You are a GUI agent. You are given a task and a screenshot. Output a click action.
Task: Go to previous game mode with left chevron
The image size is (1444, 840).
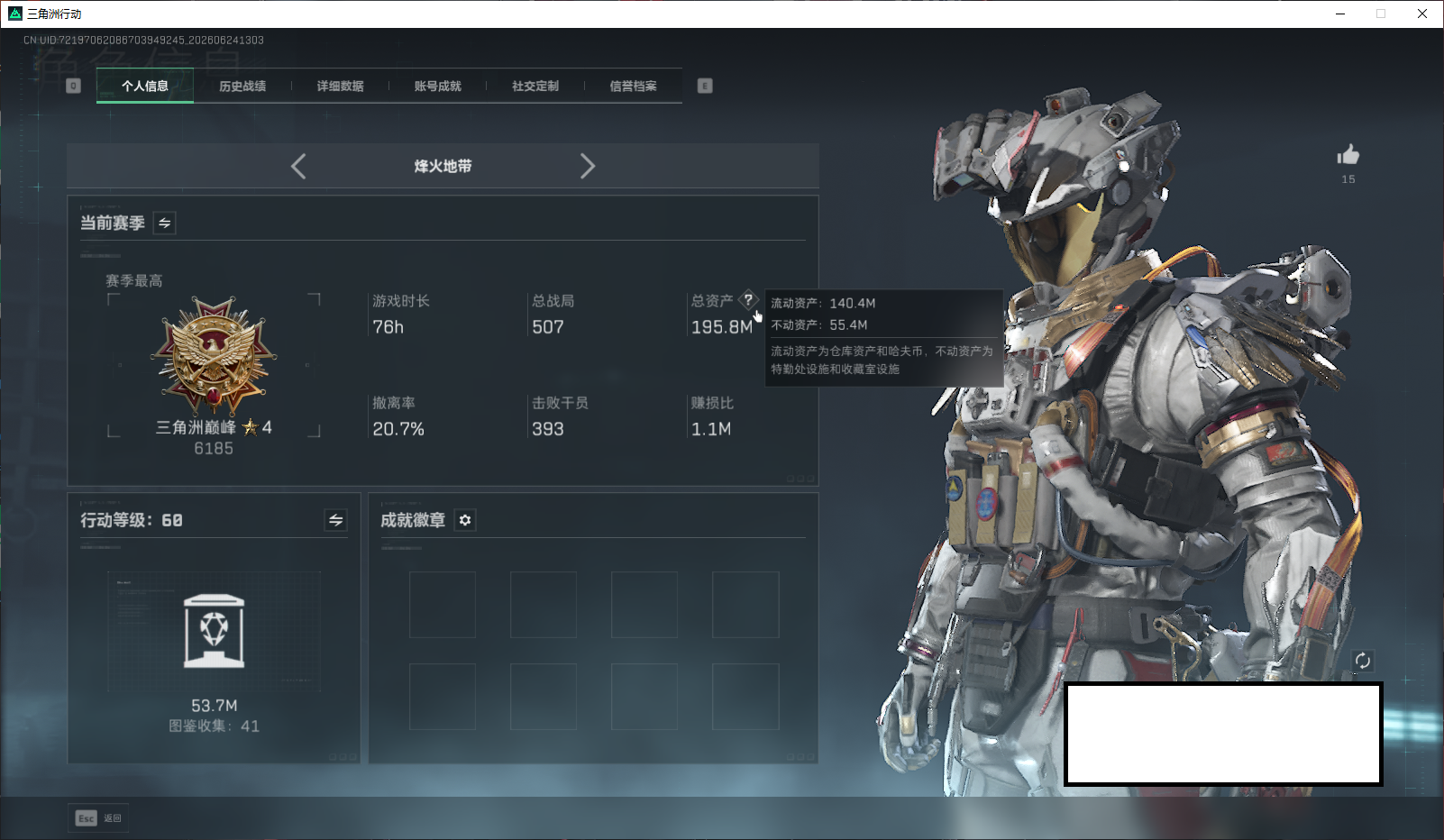point(298,166)
